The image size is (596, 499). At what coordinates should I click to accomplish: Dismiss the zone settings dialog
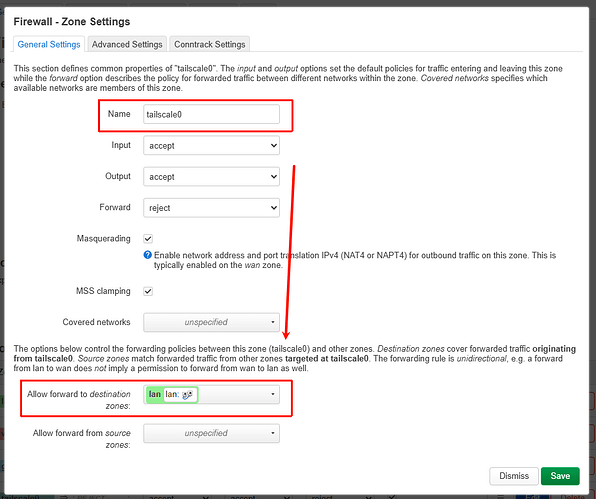pos(514,476)
